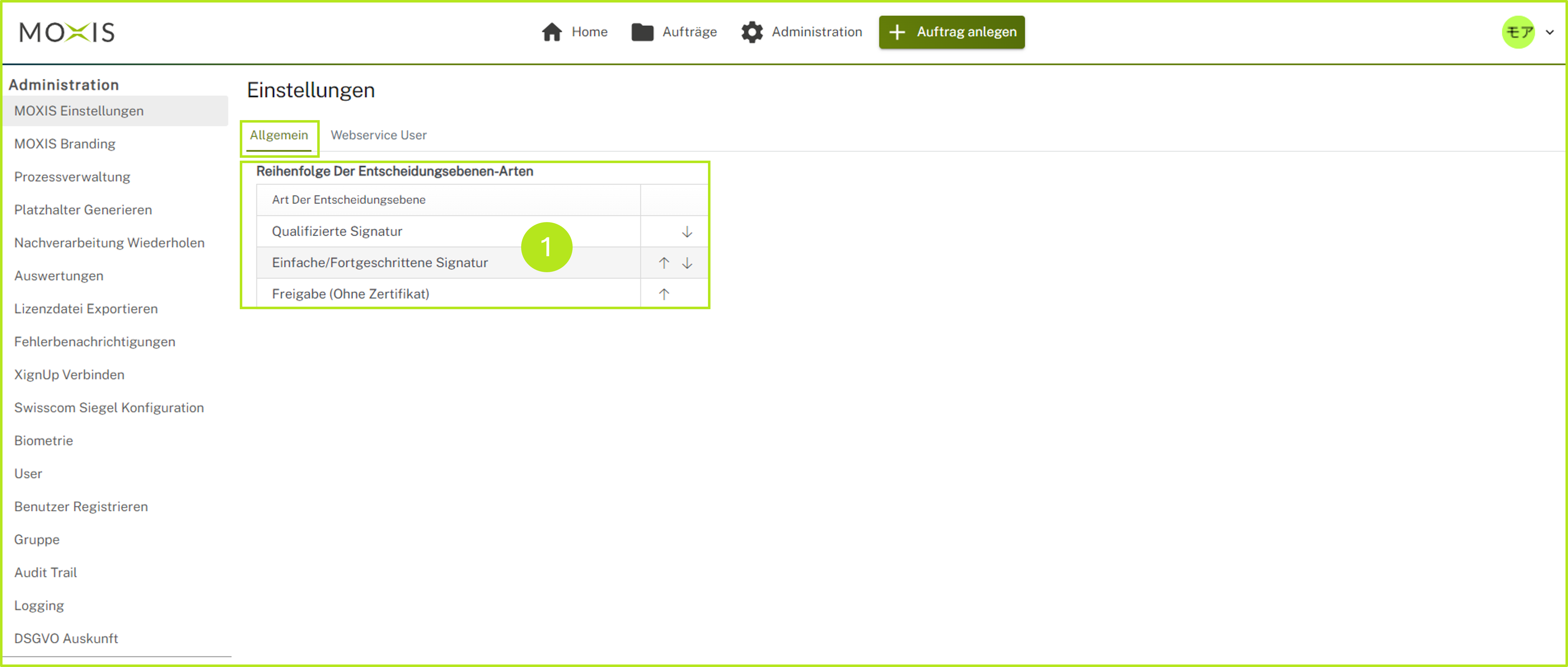The width and height of the screenshot is (1568, 667).
Task: Open Swisscom Siegel Konfiguration
Action: pos(109,408)
